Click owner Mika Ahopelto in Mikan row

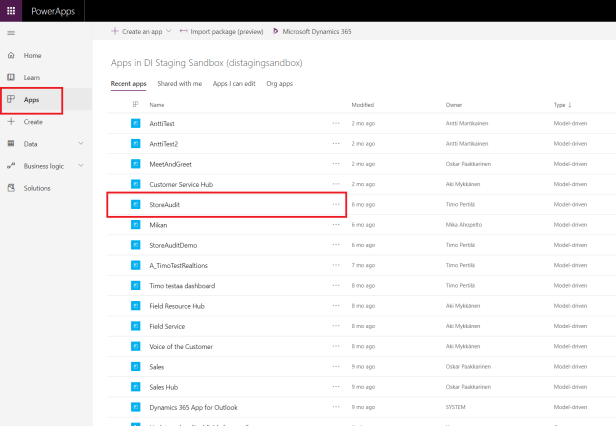tap(464, 225)
